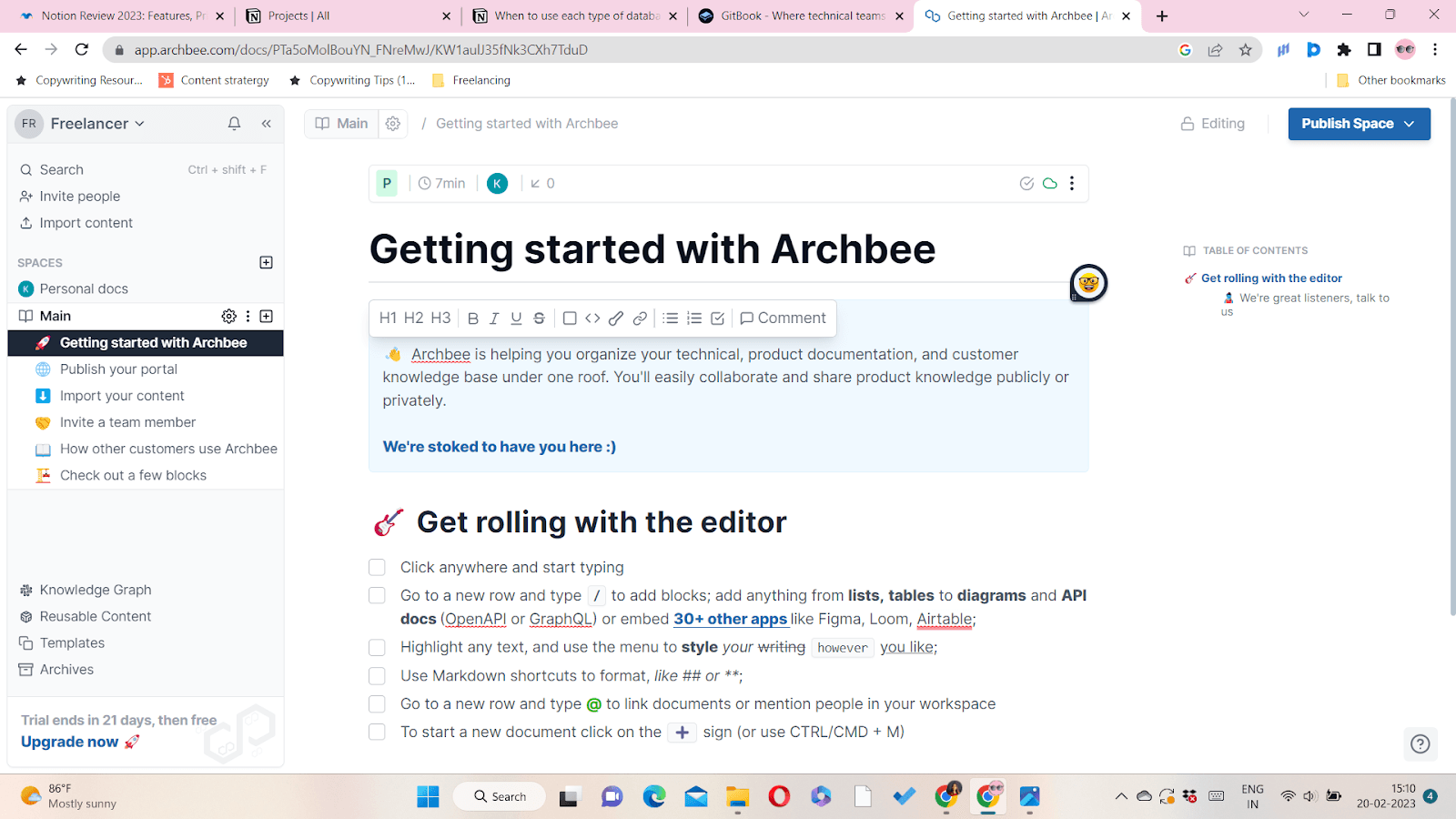This screenshot has height=819, width=1456.
Task: Click the Comment button in toolbar
Action: [783, 318]
